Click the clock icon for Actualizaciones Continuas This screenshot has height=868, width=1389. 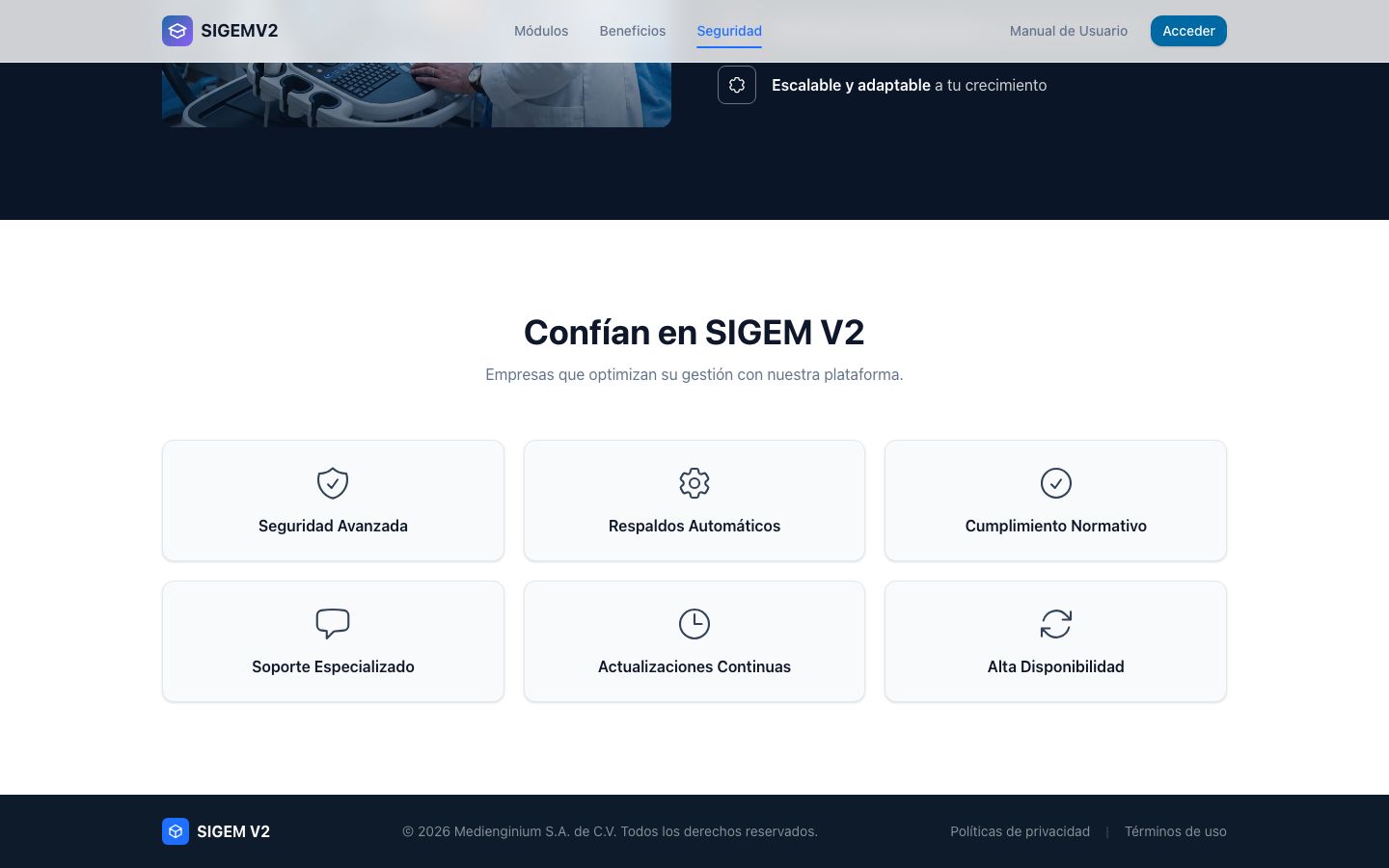[x=694, y=624]
